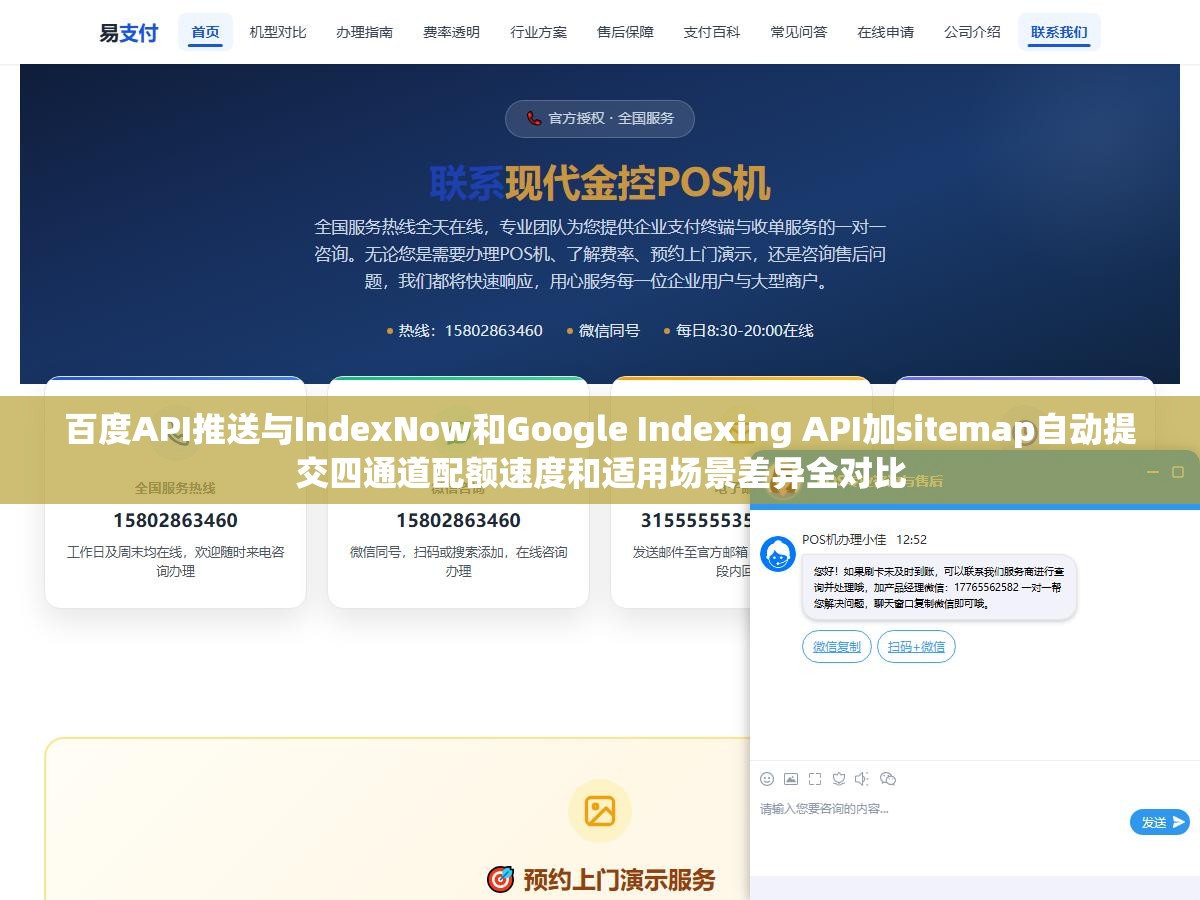Open the 售后保障 nav item
This screenshot has height=900, width=1200.
625,32
